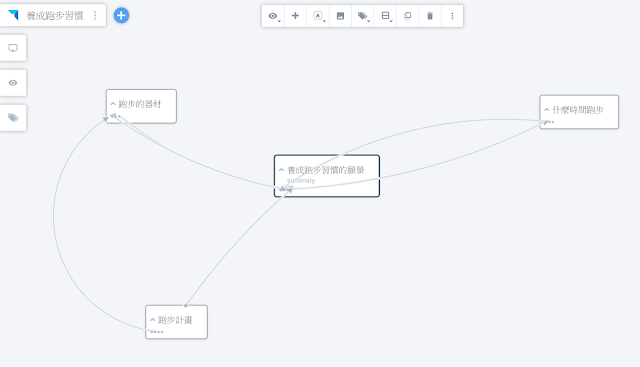
Task: Click the dots at bottom of 跑步計畫 card
Action: coord(157,332)
